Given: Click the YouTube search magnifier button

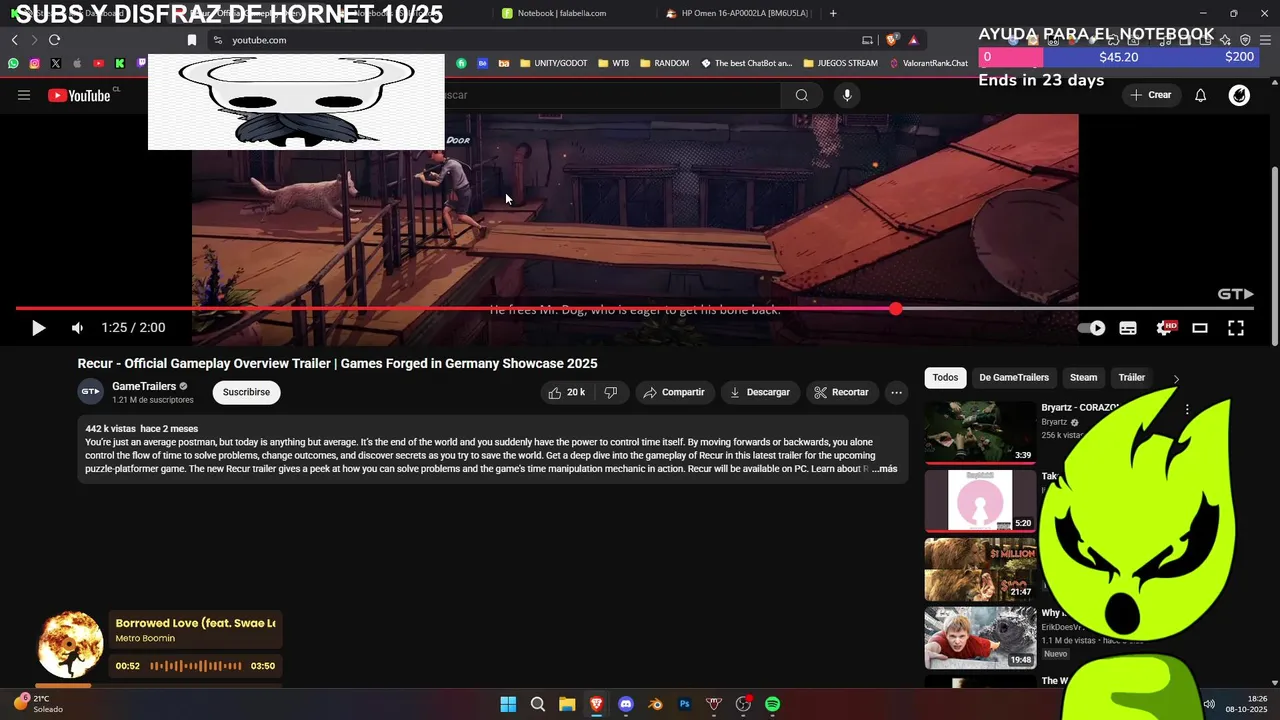Looking at the screenshot, I should point(801,95).
